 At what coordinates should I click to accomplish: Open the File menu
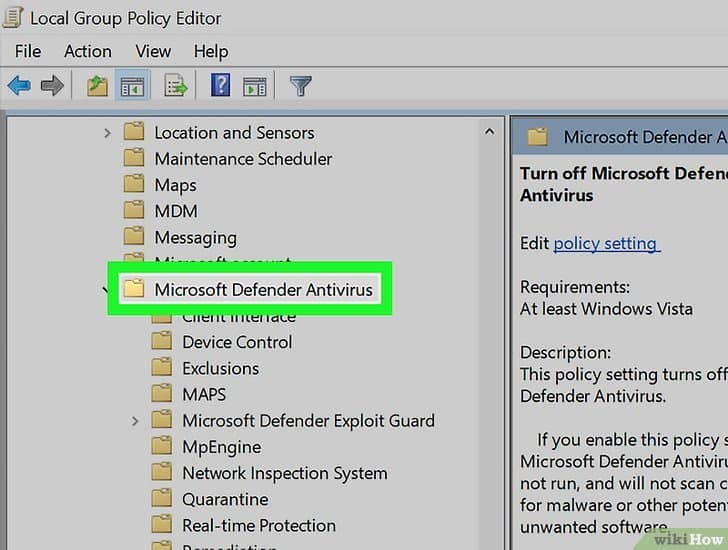click(x=27, y=51)
